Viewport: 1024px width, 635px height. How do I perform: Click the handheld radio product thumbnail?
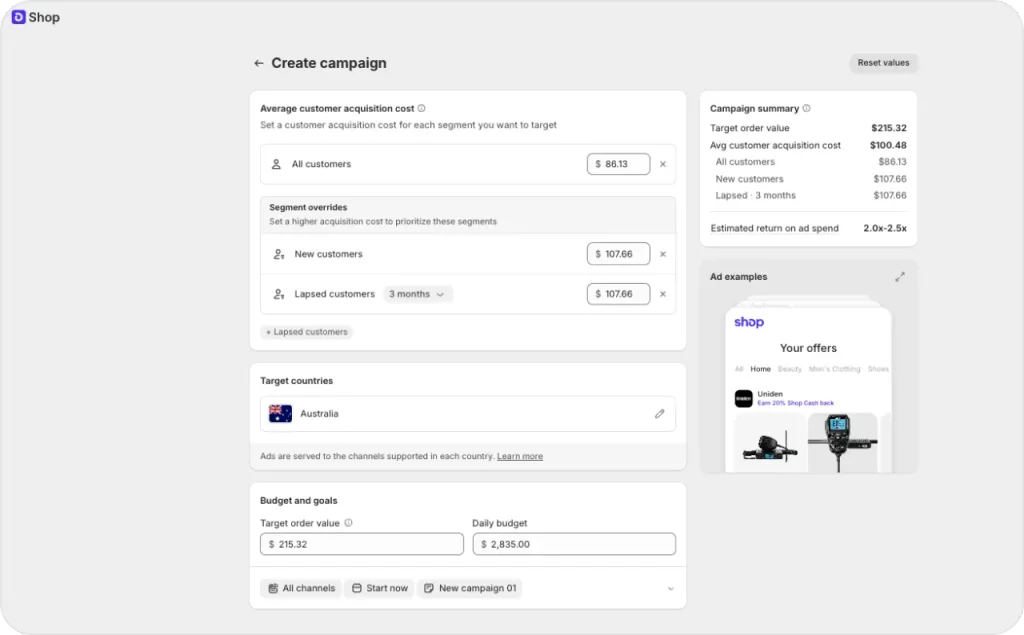tap(842, 443)
